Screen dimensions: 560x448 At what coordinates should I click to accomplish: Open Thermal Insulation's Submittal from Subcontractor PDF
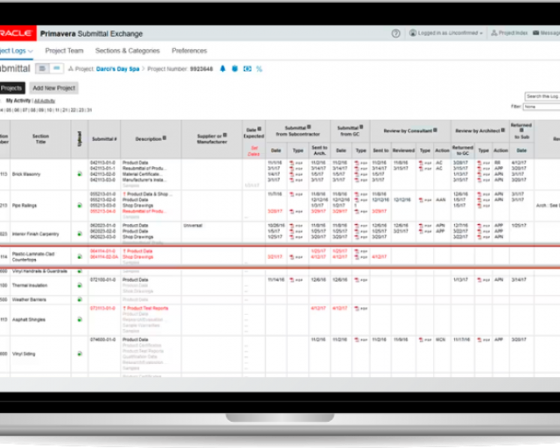[296, 280]
